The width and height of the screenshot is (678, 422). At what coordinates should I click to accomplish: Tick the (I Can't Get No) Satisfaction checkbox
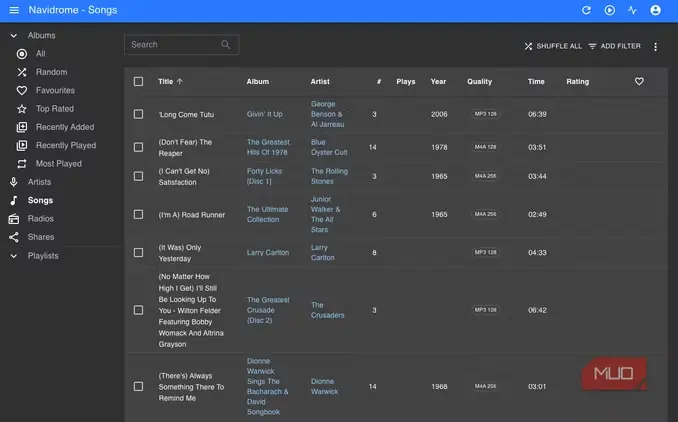point(138,176)
